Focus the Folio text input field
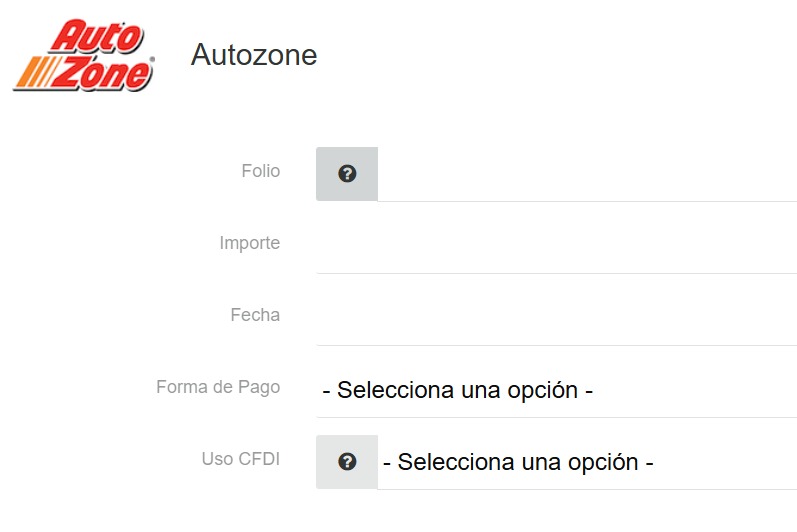The width and height of the screenshot is (797, 532). pos(586,174)
